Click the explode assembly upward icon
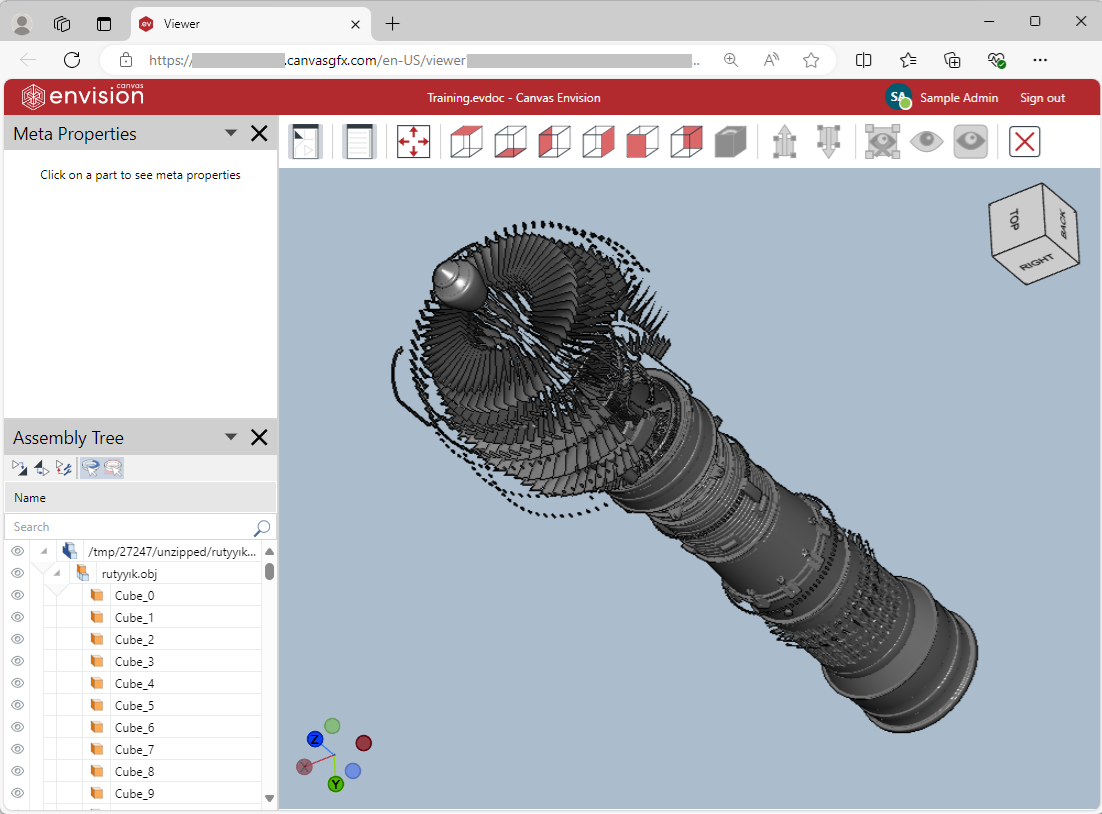This screenshot has height=814, width=1102. (x=784, y=141)
